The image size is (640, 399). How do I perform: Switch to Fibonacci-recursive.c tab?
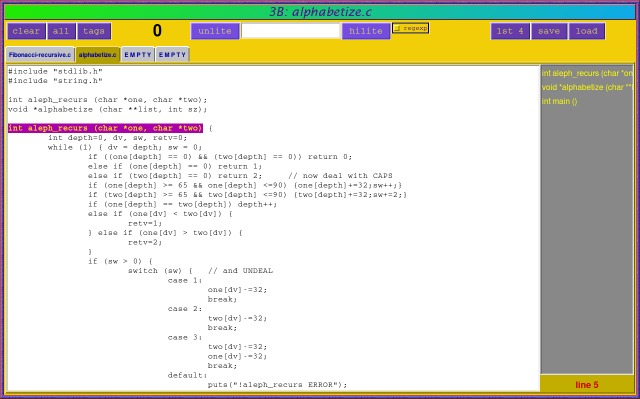pyautogui.click(x=40, y=55)
